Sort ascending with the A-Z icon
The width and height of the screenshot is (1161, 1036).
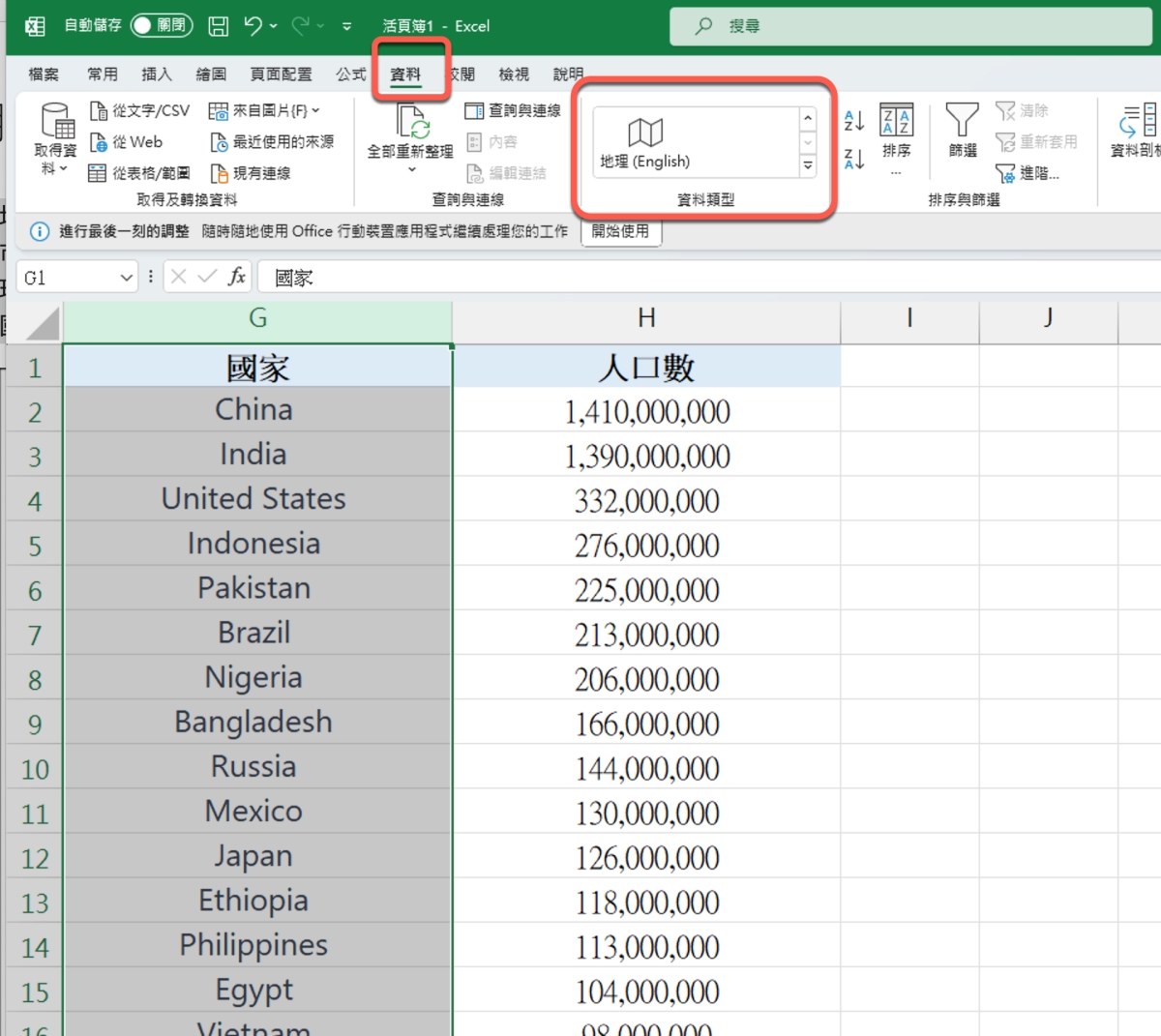tap(853, 122)
